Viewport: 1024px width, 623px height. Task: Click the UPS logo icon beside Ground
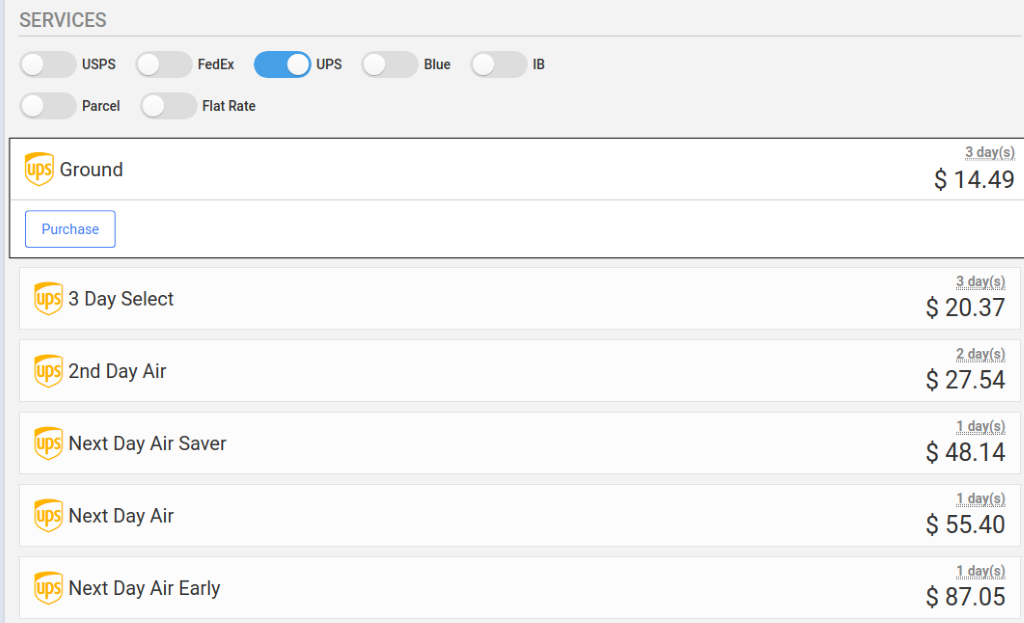click(37, 169)
